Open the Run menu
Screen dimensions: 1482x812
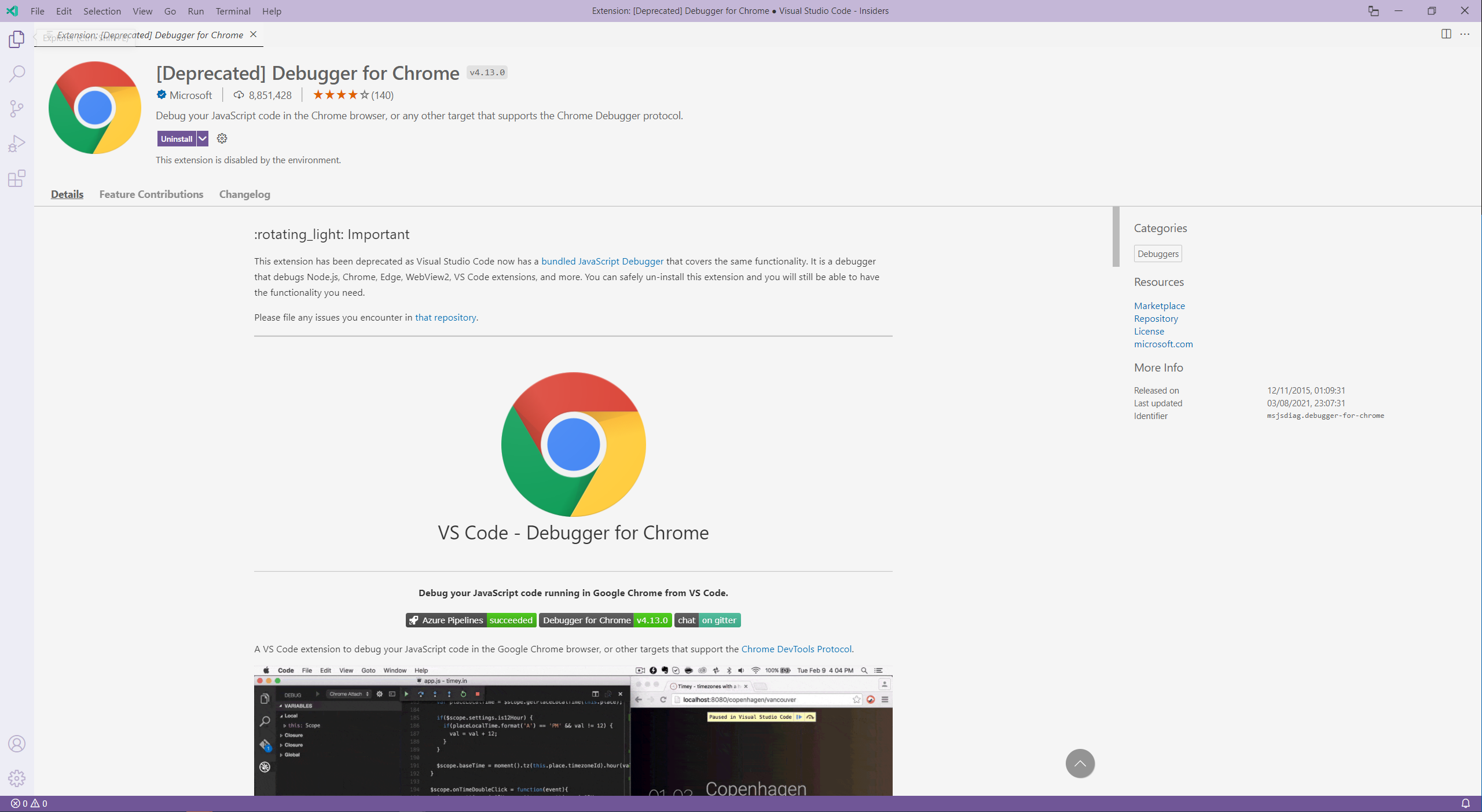[x=196, y=11]
